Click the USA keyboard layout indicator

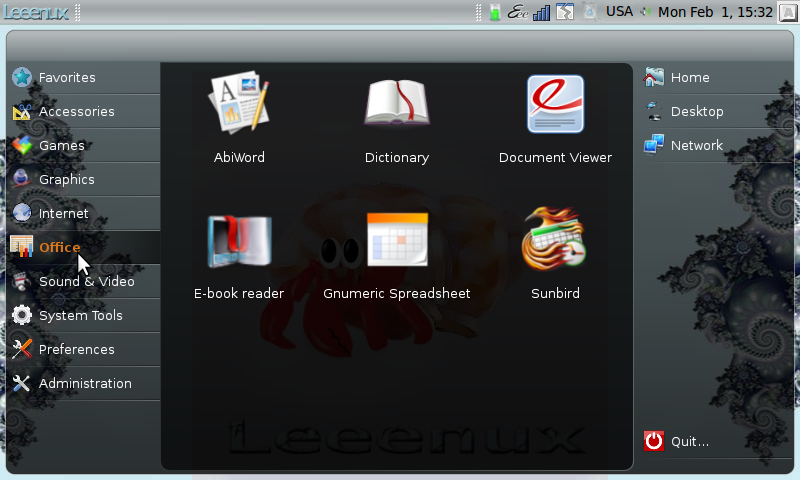619,11
